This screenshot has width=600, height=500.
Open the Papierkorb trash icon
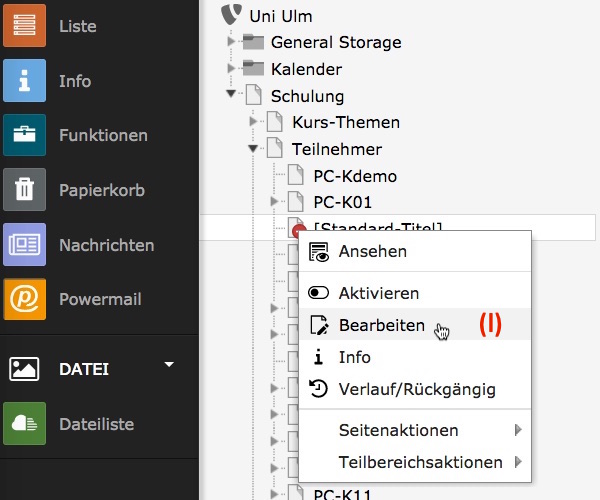point(24,190)
